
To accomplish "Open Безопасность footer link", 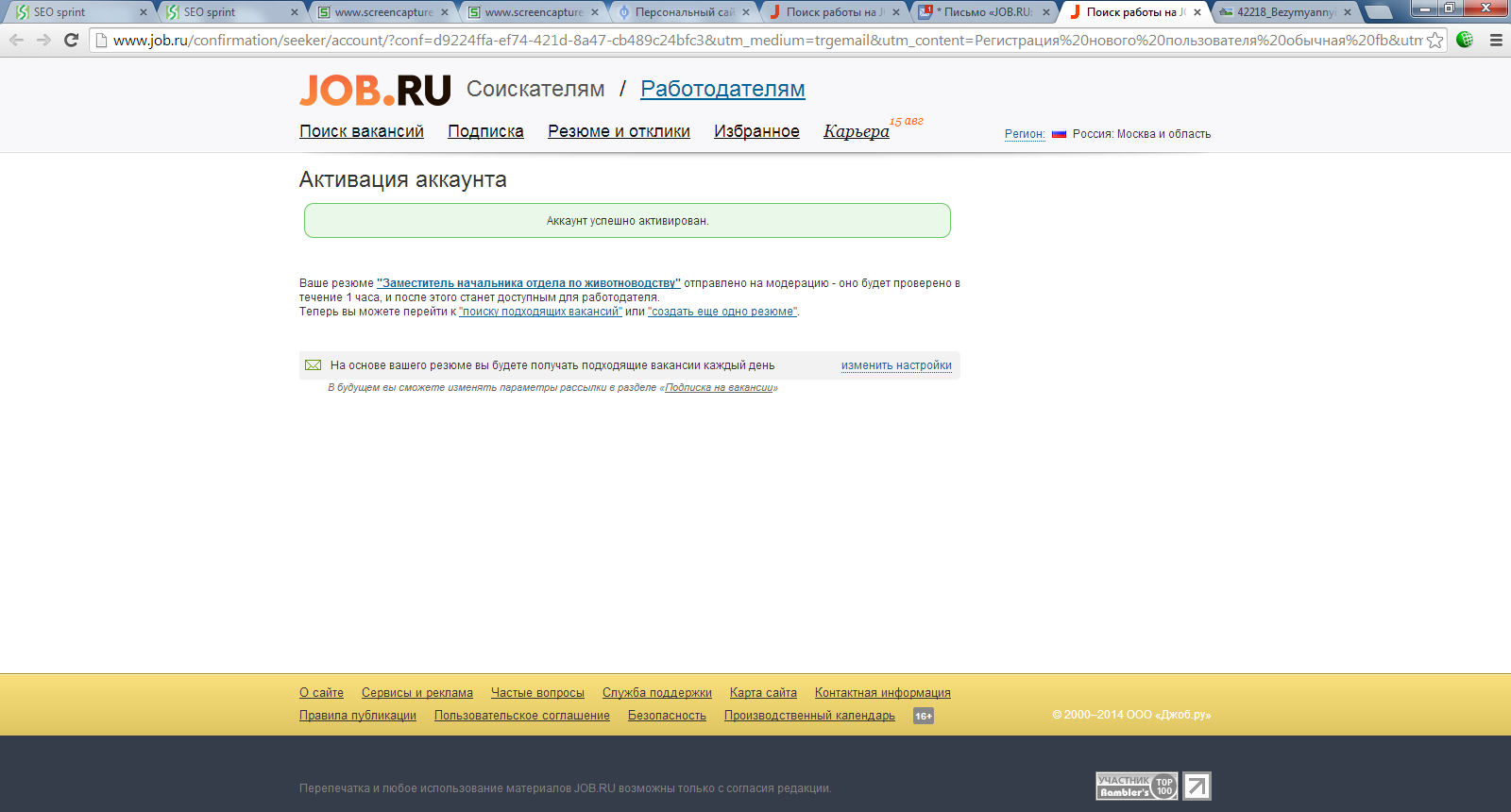I will pos(667,716).
